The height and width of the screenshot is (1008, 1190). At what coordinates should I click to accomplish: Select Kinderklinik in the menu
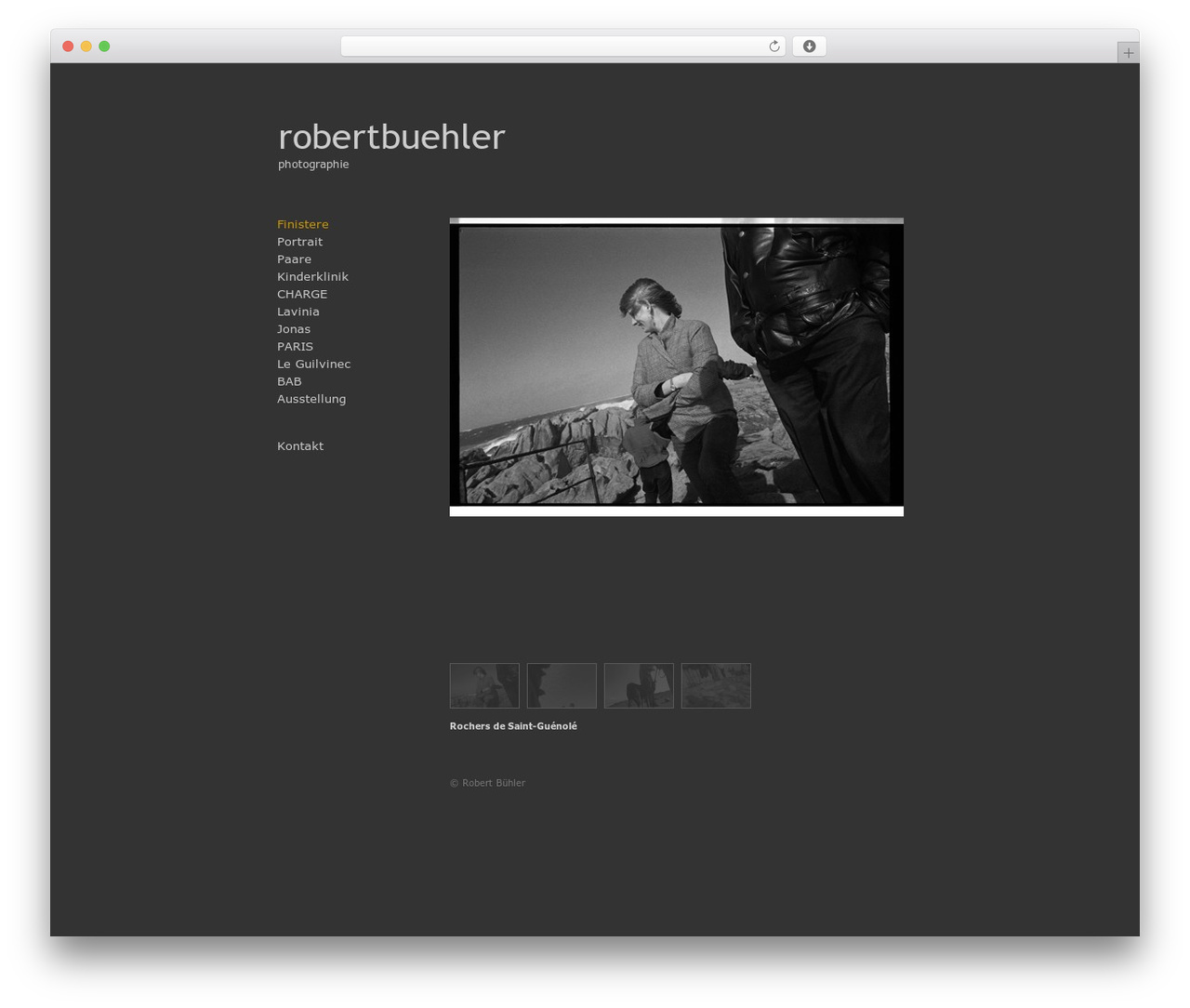[x=312, y=277]
